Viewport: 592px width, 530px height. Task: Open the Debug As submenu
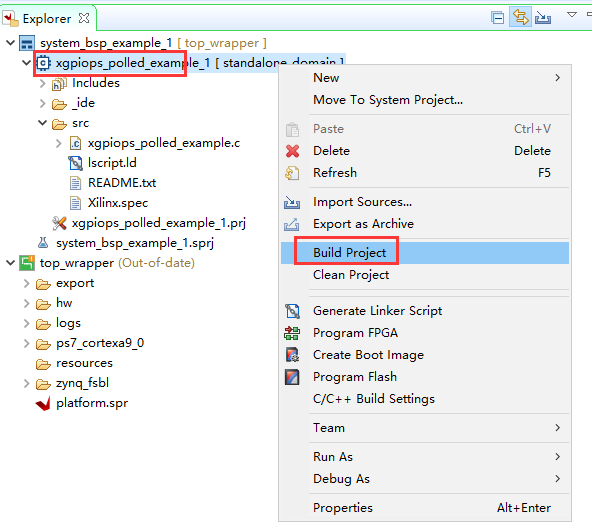[x=425, y=479]
